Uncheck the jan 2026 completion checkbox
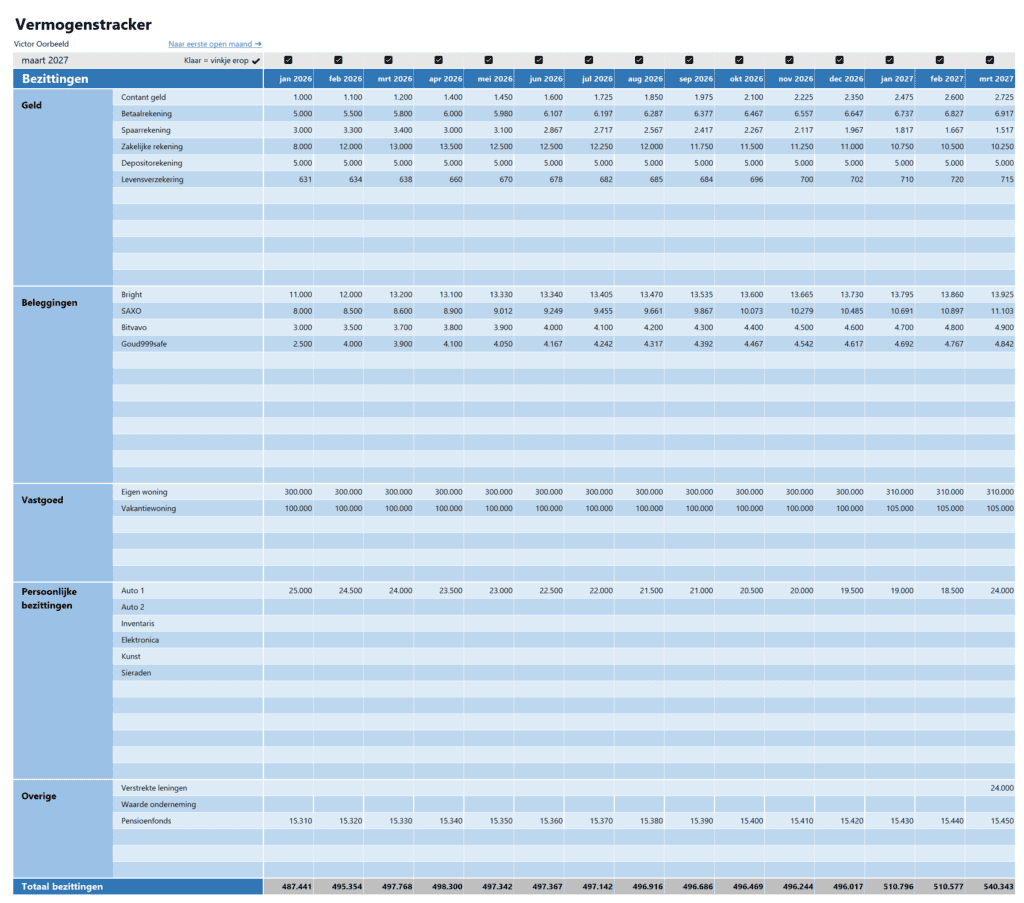 pos(290,59)
